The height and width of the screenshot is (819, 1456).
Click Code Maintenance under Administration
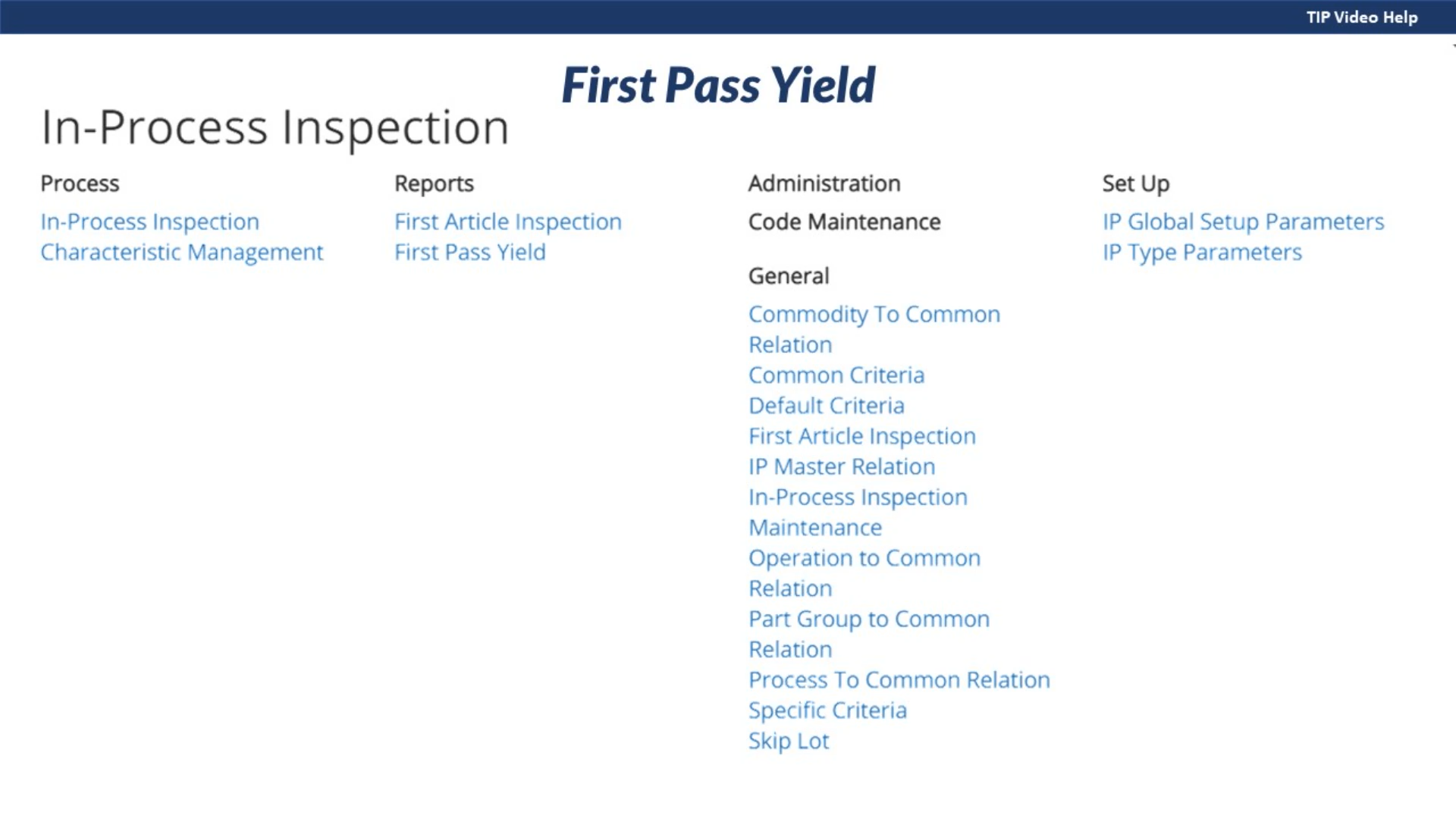844,221
